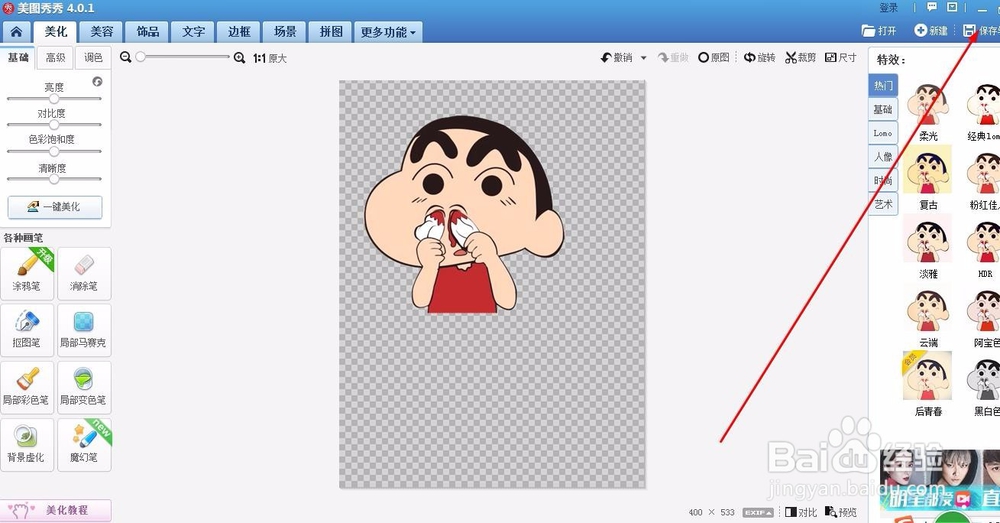
Task: Switch to the 美容 tab
Action: click(x=101, y=32)
